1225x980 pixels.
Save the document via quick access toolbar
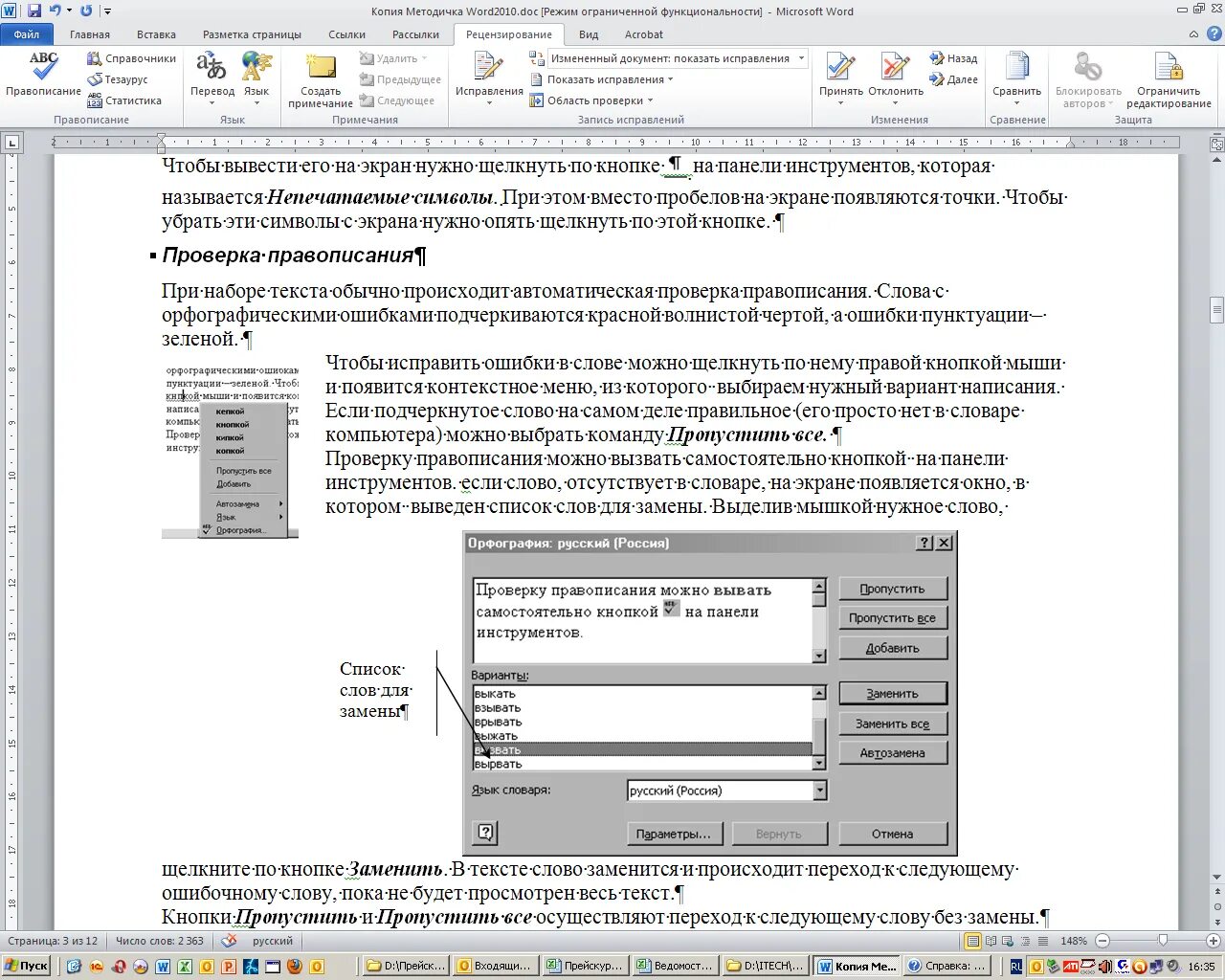coord(34,11)
